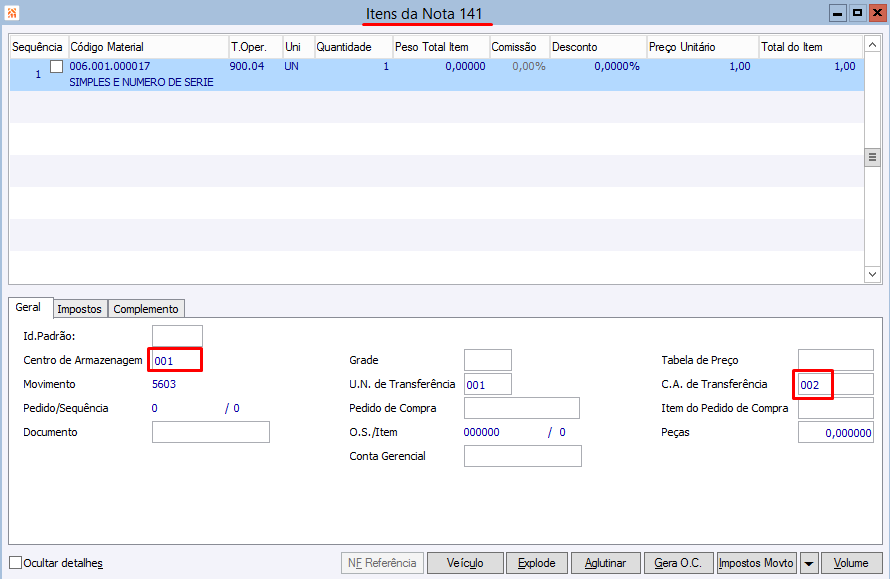This screenshot has height=579, width=890.
Task: Click the O.S./Item value 000000
Action: tap(481, 432)
